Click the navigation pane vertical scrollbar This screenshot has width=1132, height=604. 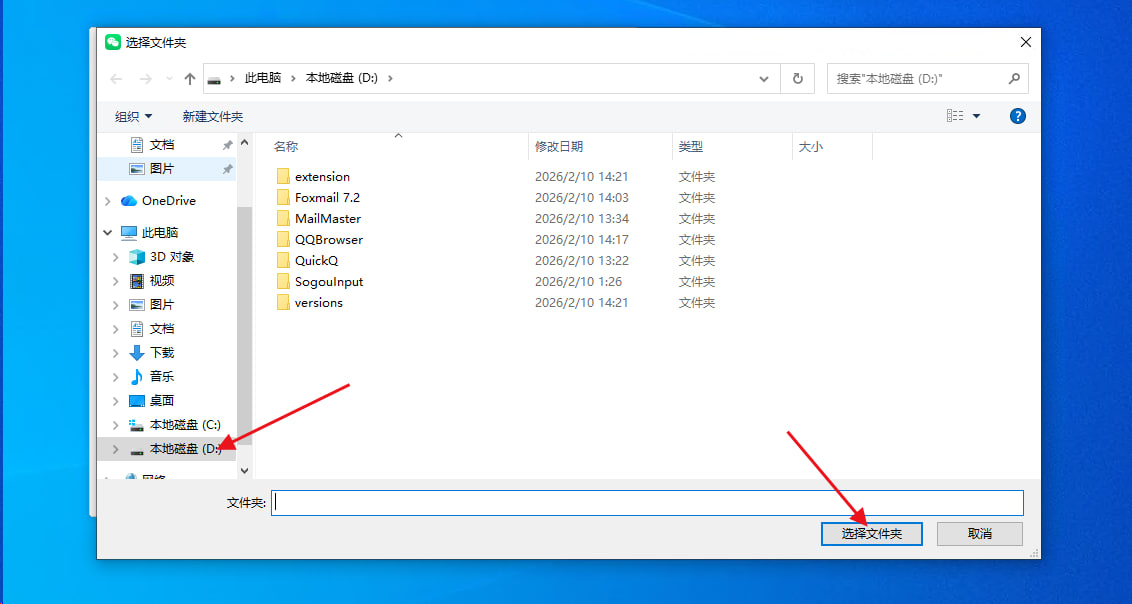245,320
